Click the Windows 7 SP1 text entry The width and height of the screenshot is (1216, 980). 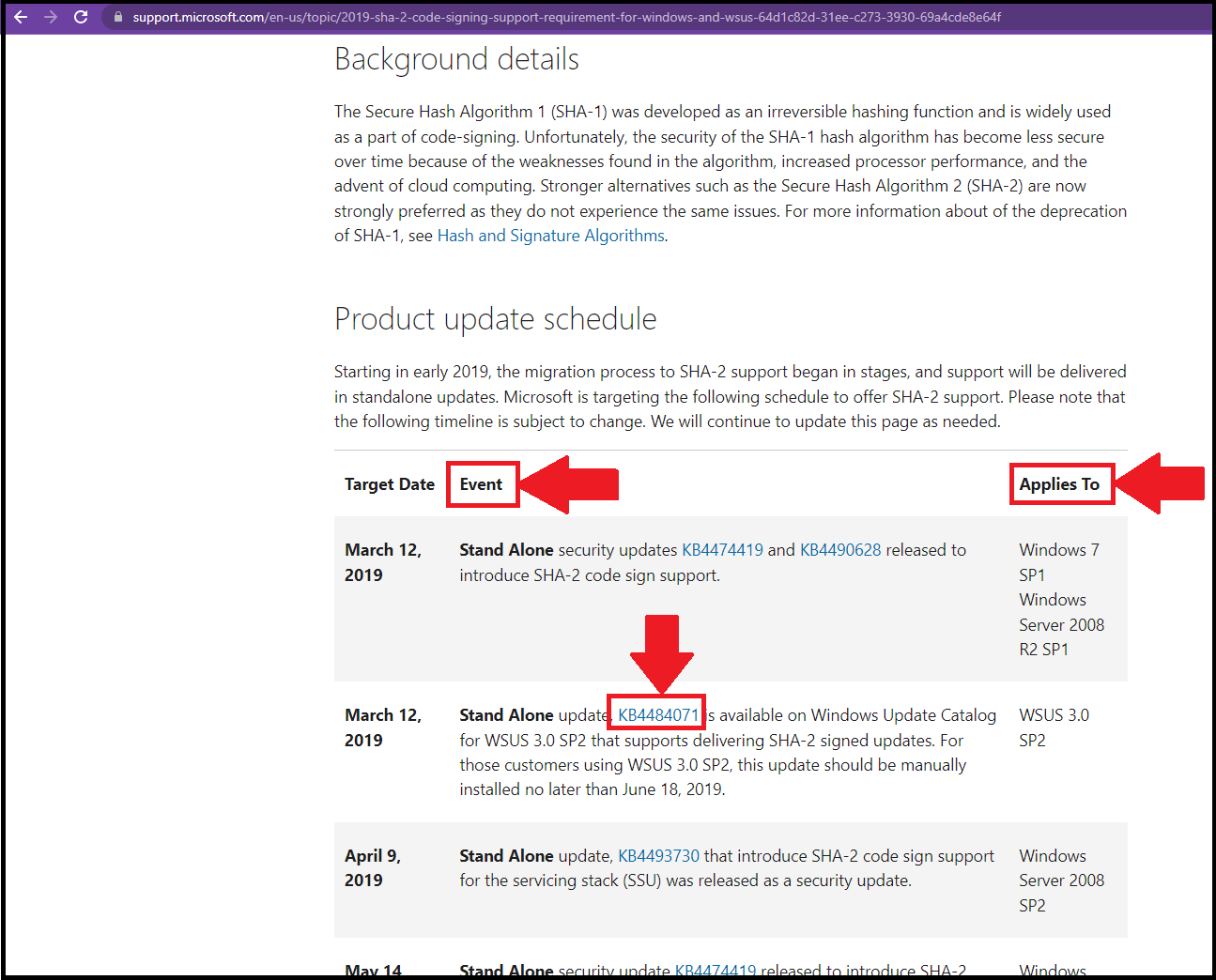(1058, 561)
